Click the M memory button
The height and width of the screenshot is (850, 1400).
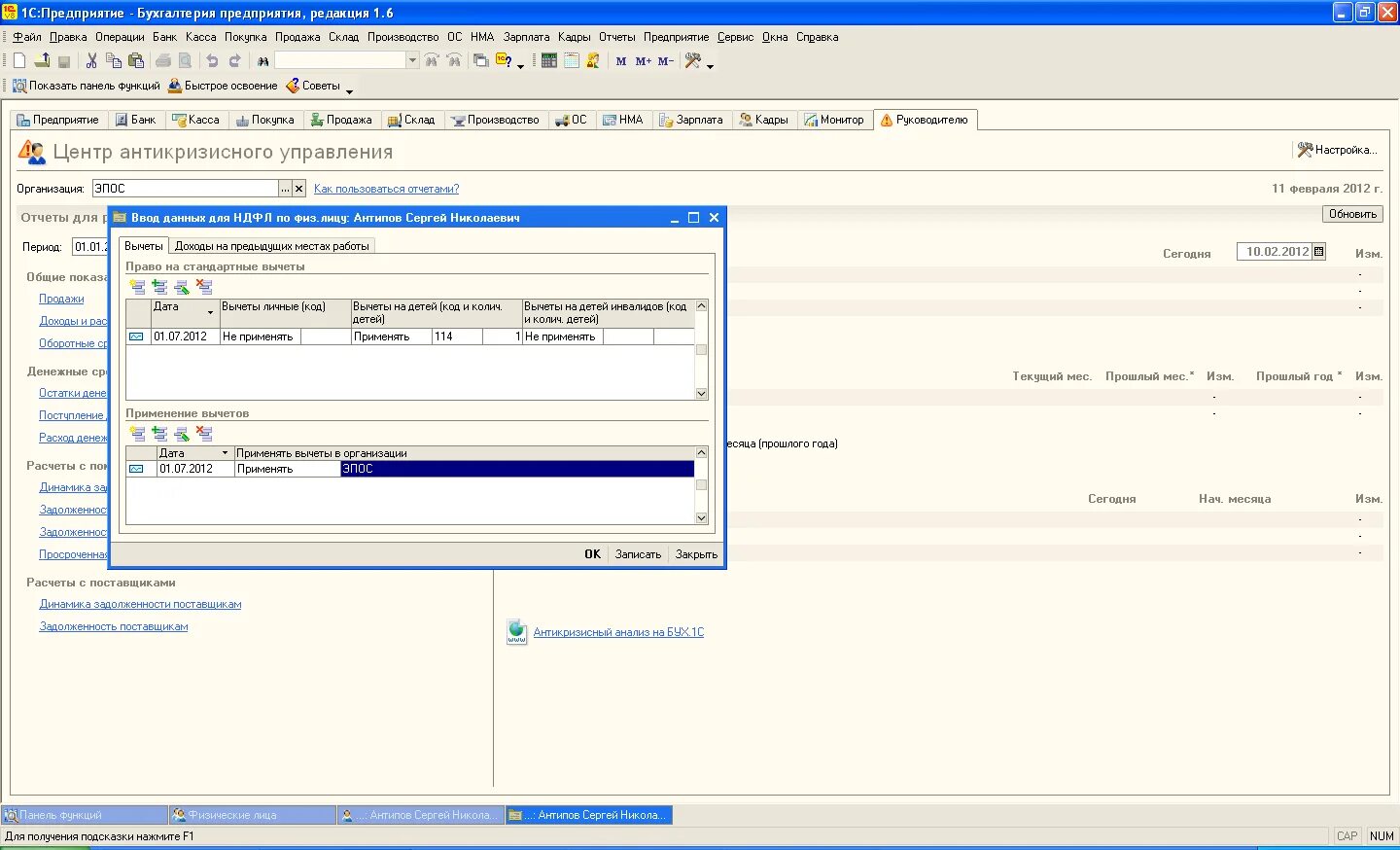click(x=621, y=60)
